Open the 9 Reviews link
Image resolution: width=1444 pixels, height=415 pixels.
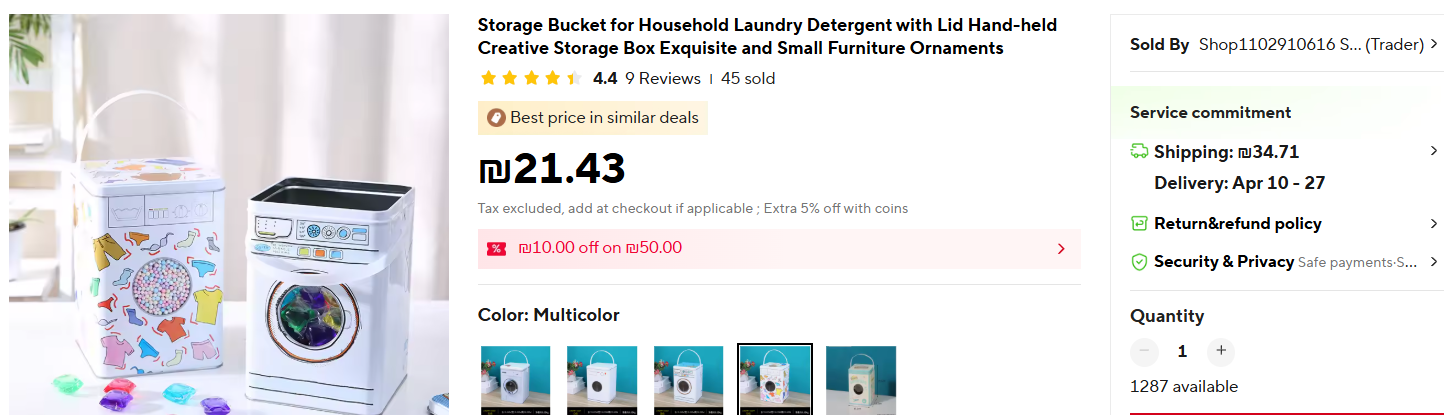(662, 78)
